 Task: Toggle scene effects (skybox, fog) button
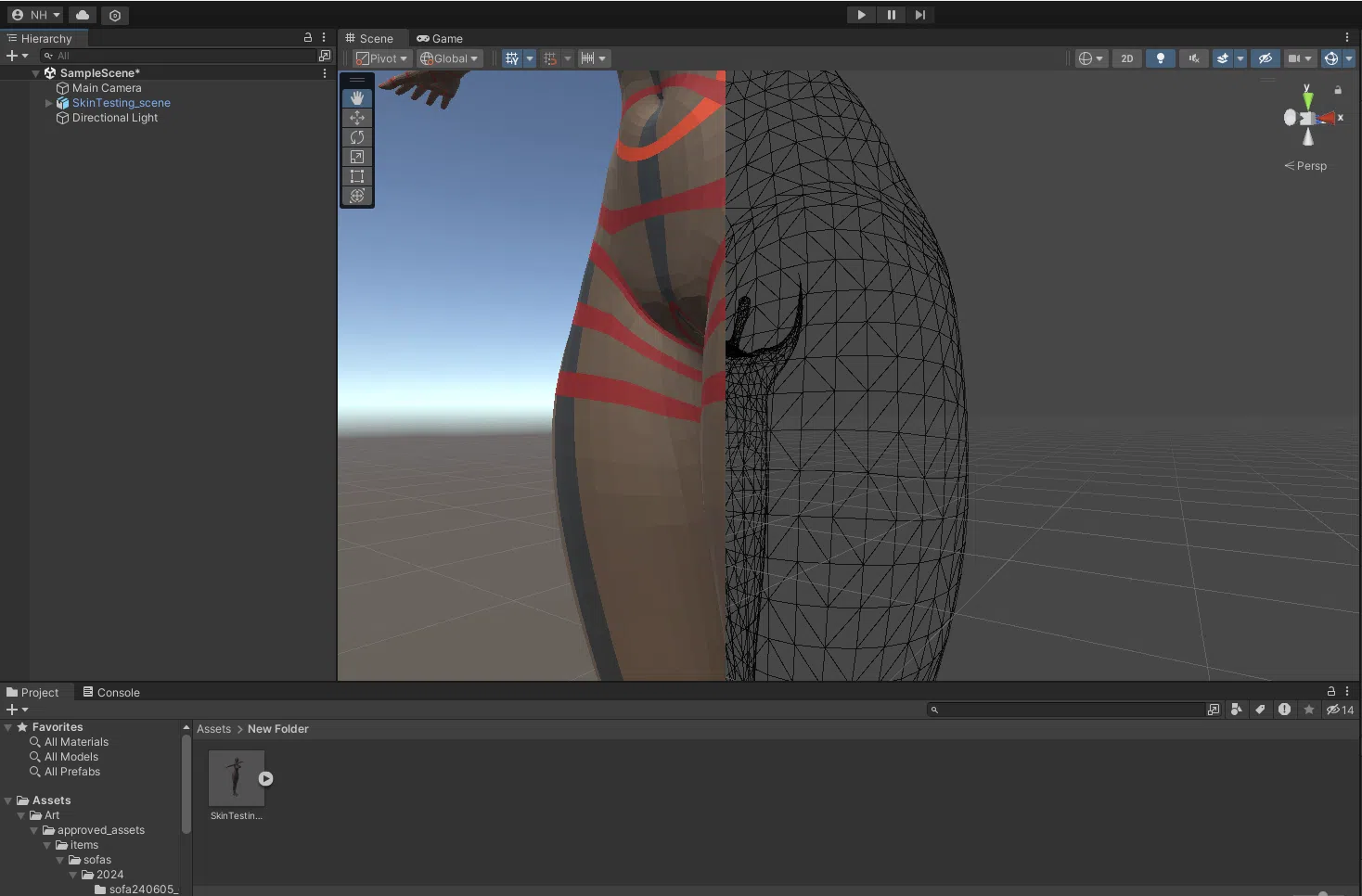(1223, 58)
